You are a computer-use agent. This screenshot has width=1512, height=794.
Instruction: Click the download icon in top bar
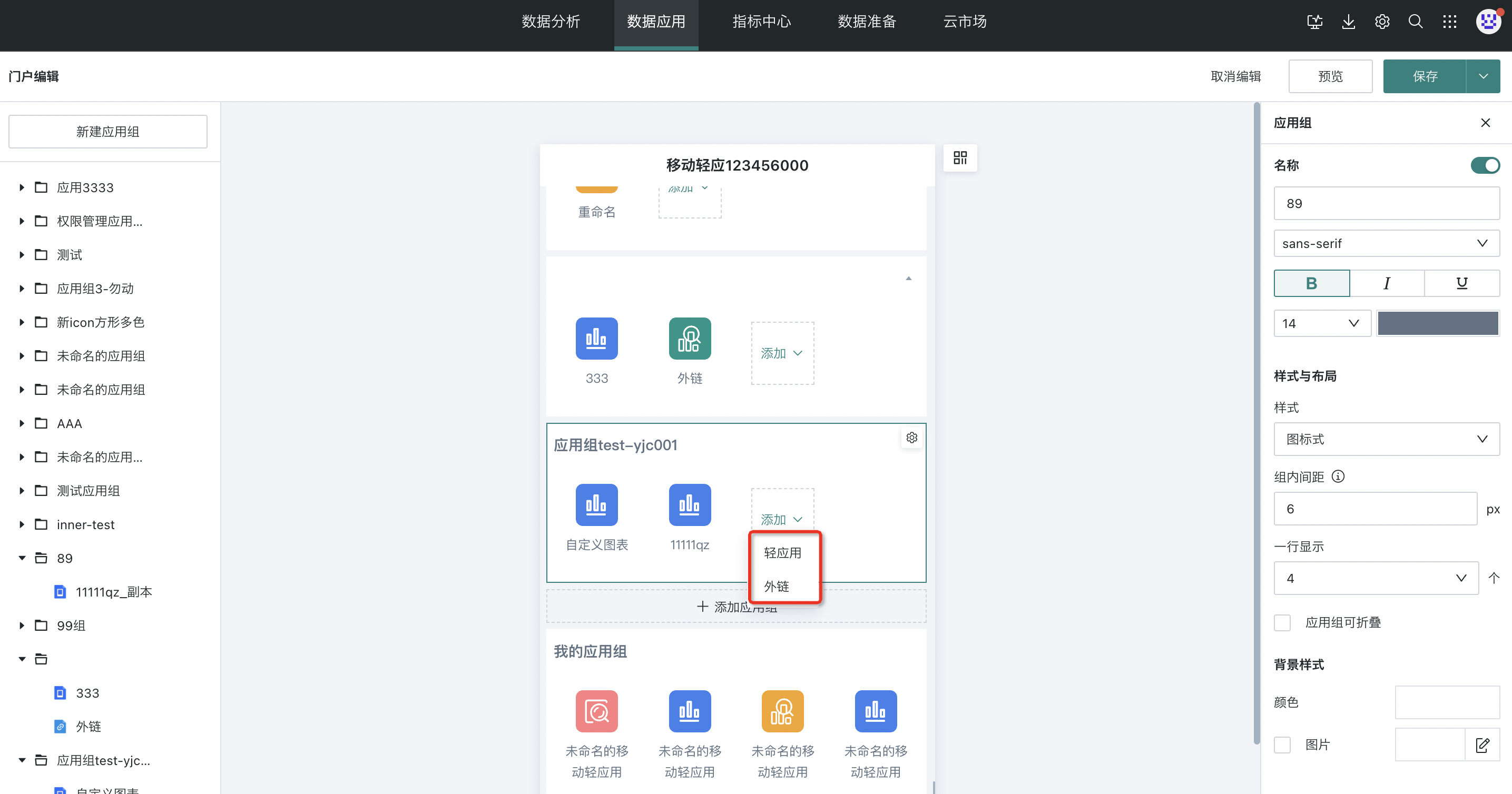point(1348,22)
